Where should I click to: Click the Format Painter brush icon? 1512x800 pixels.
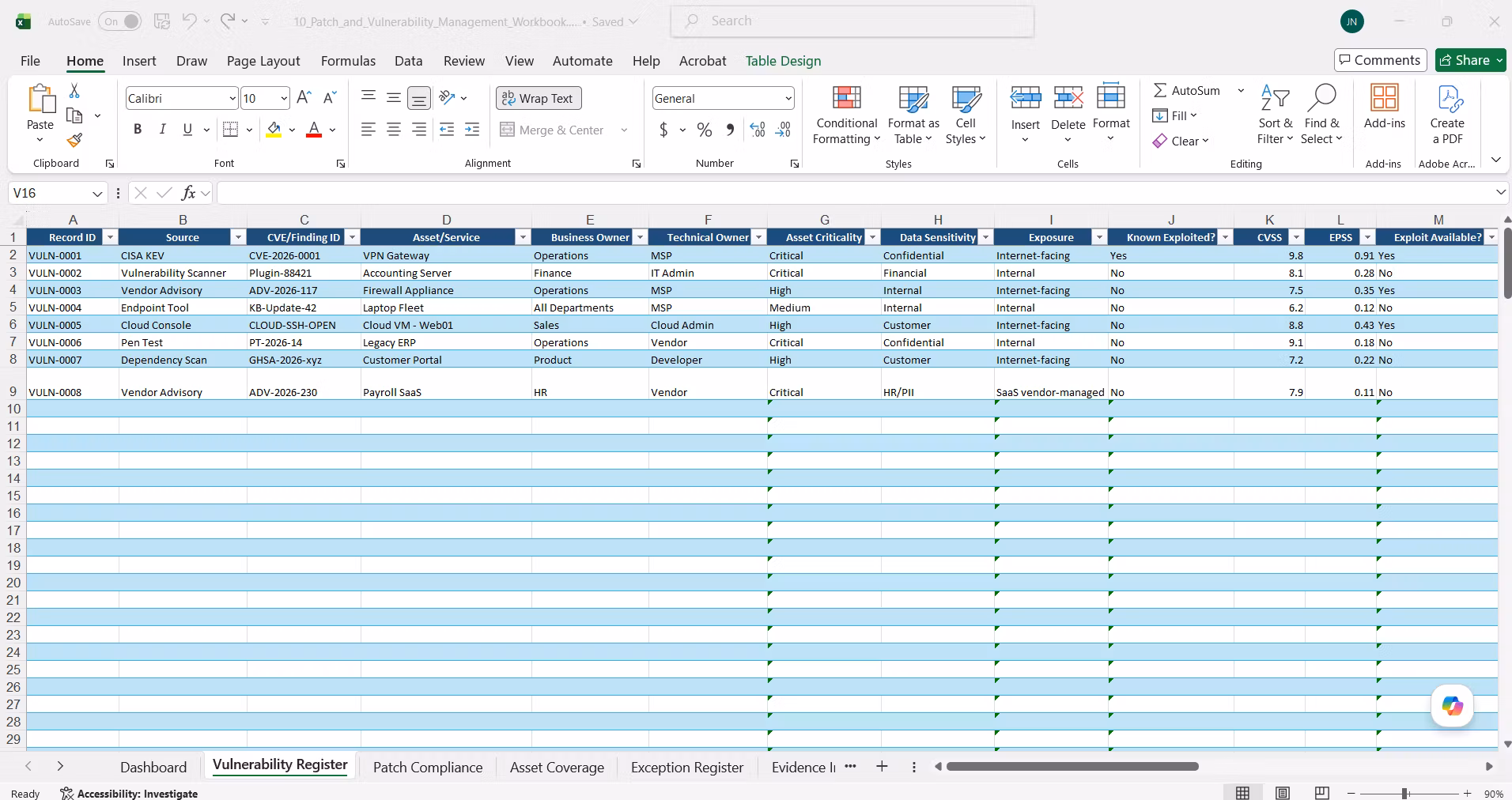[74, 140]
